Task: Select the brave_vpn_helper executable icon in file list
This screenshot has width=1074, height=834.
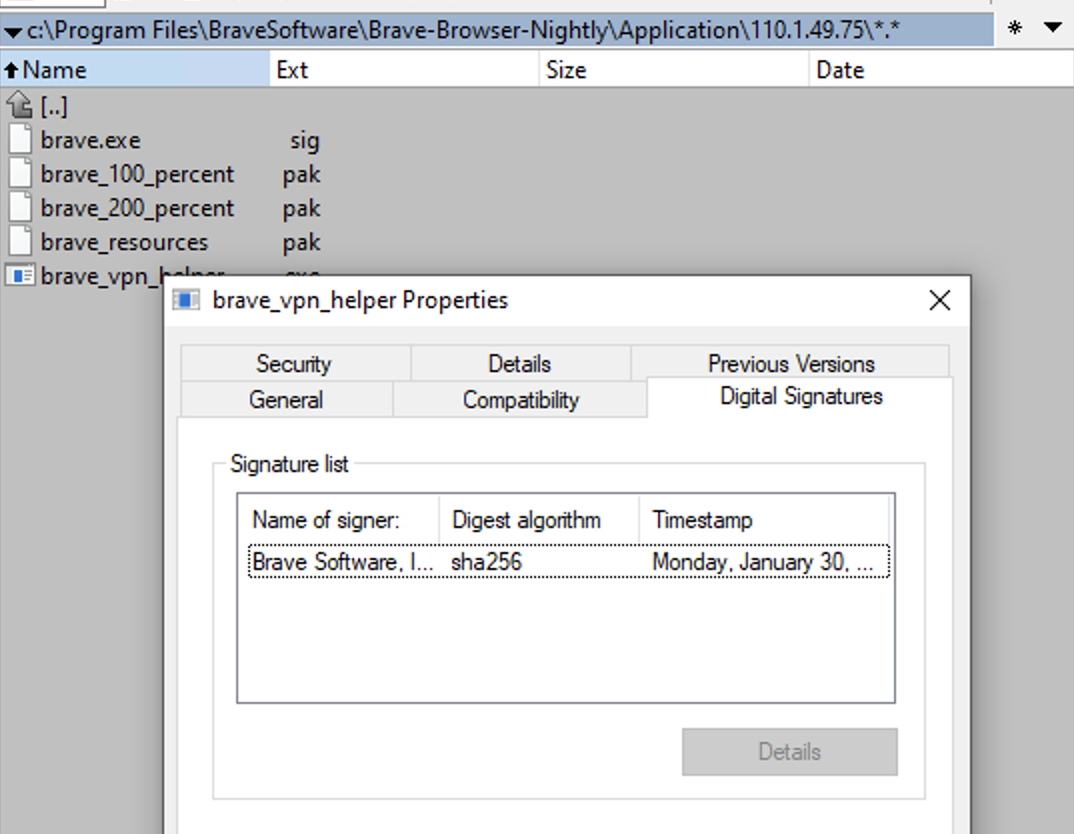Action: point(20,275)
